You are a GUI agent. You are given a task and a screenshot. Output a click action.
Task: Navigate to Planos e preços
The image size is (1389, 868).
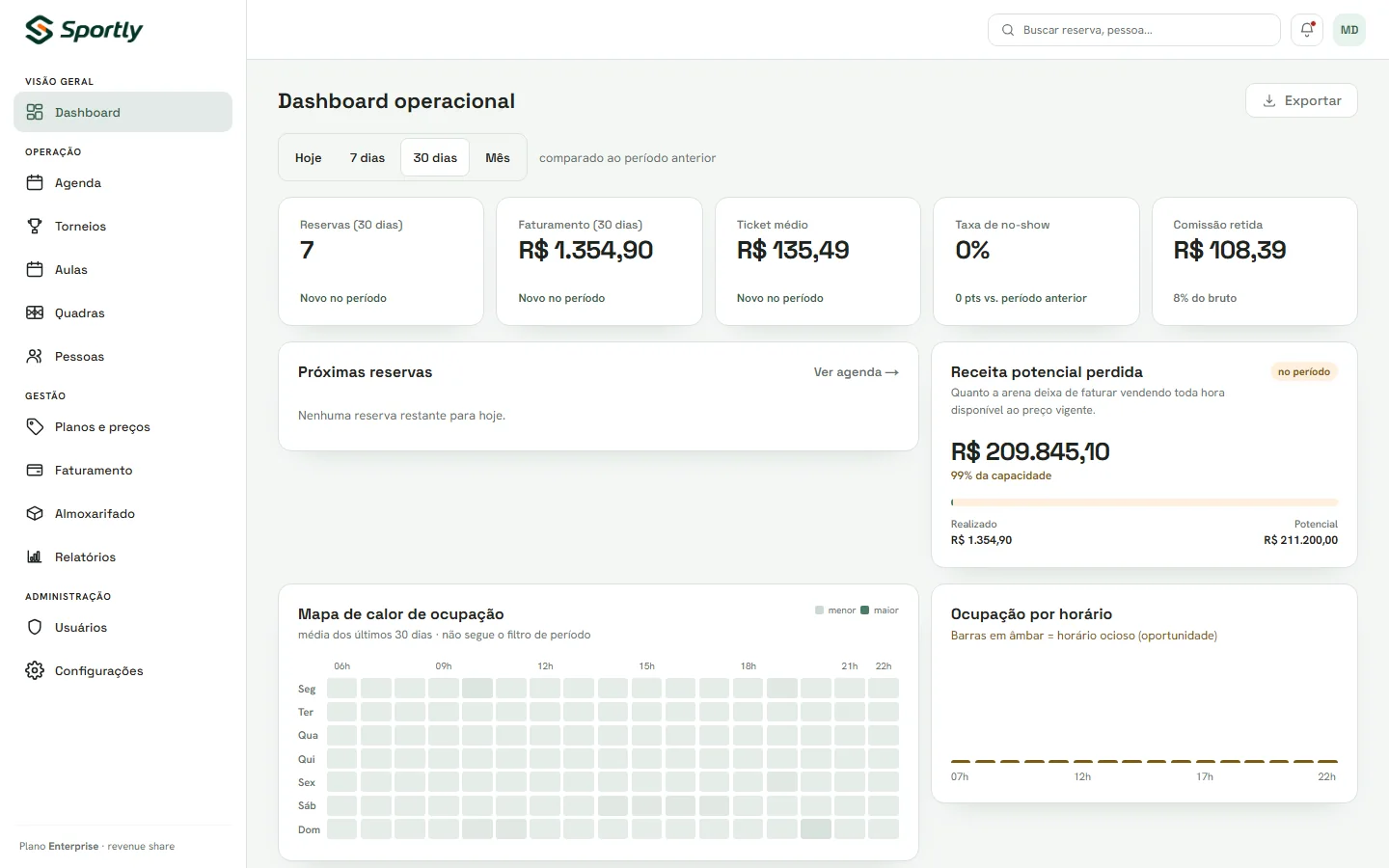click(123, 426)
